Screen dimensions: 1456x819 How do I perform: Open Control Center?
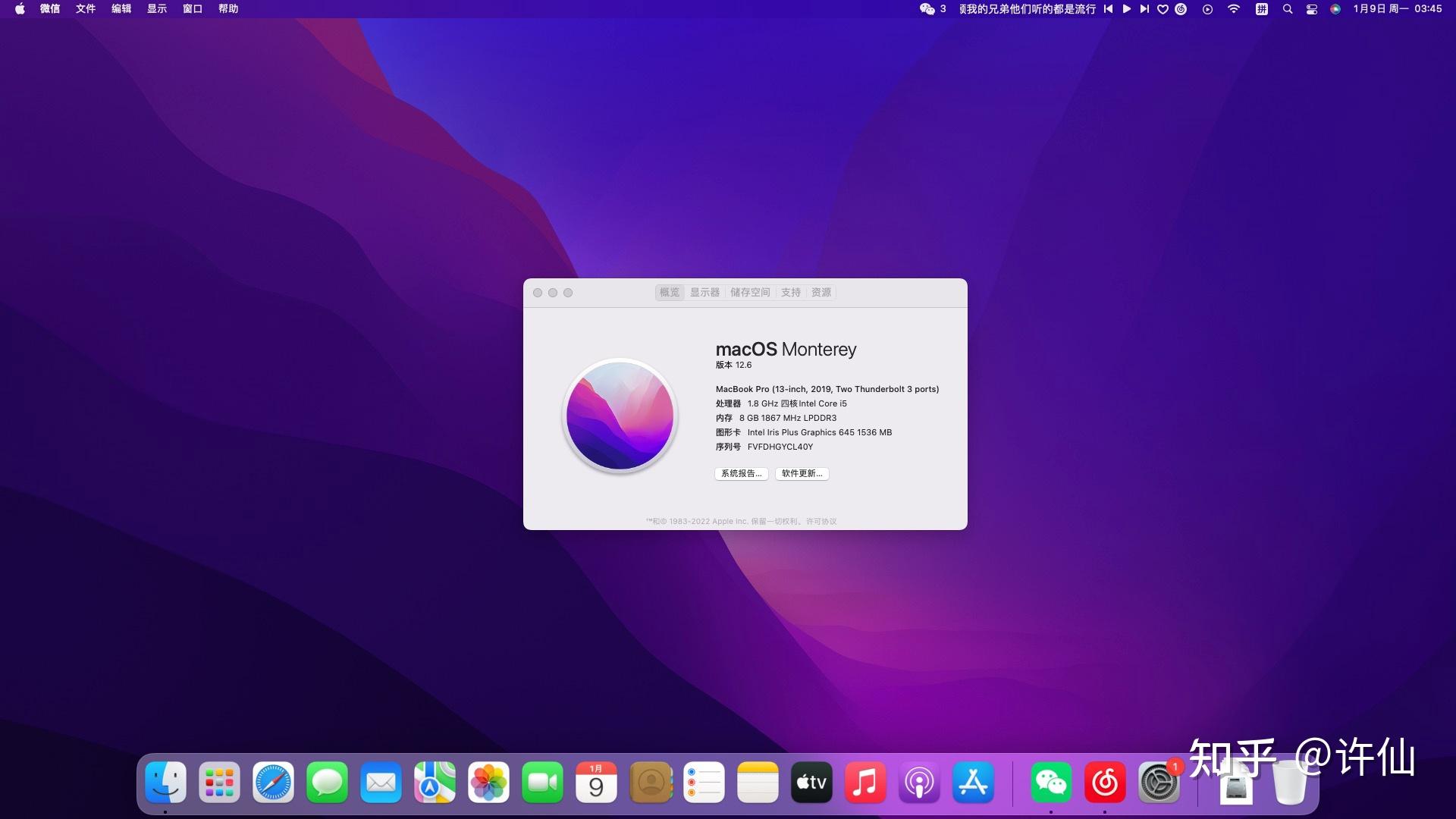pyautogui.click(x=1312, y=9)
